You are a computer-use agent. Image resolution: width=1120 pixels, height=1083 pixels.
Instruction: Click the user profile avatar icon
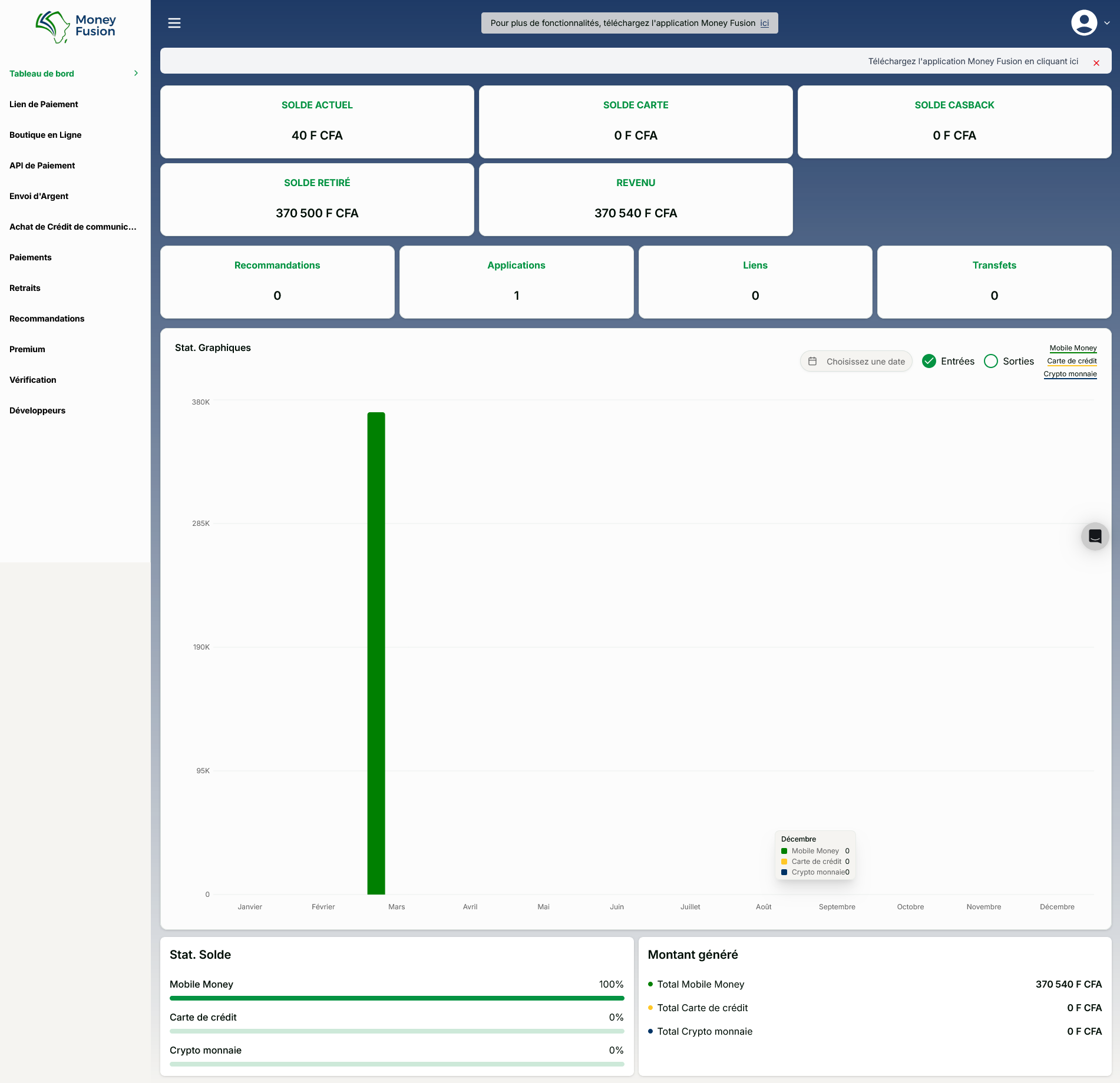[x=1083, y=23]
